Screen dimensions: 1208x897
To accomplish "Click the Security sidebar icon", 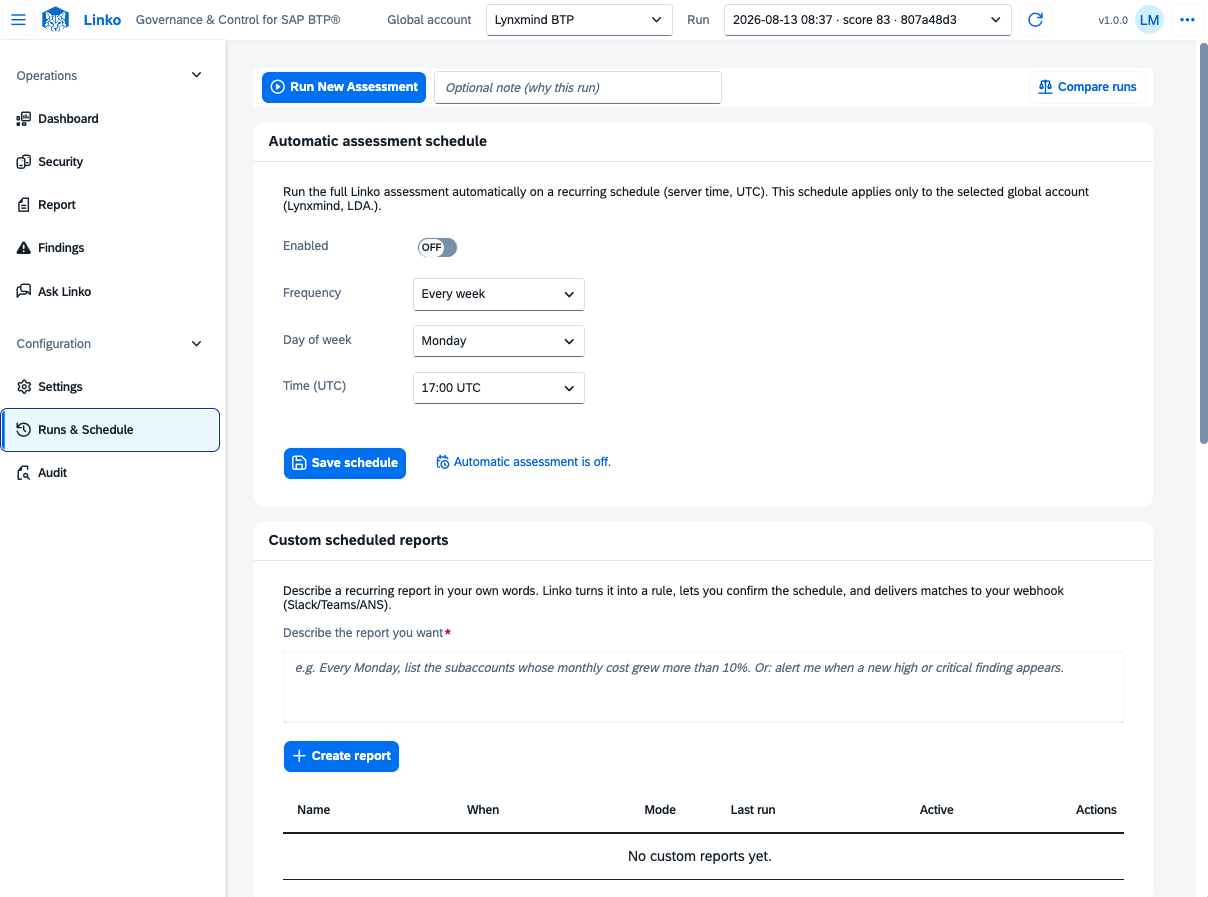I will 24,162.
